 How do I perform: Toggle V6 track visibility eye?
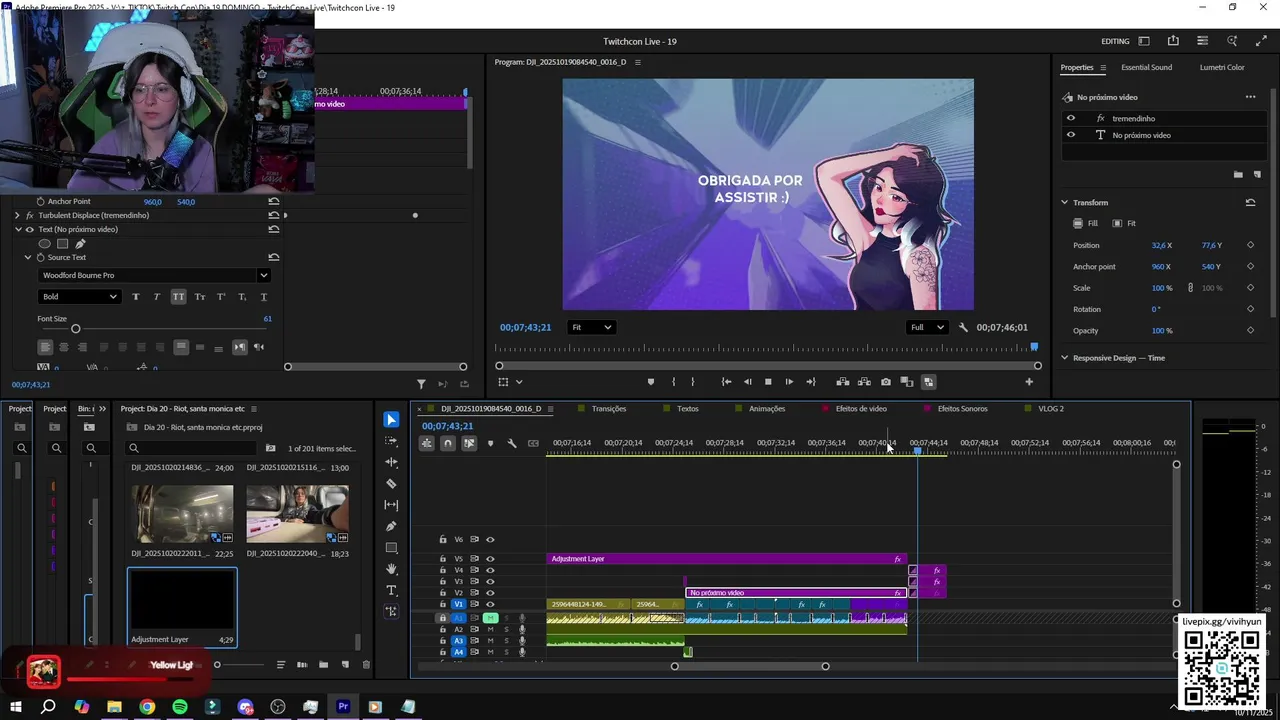coord(490,540)
